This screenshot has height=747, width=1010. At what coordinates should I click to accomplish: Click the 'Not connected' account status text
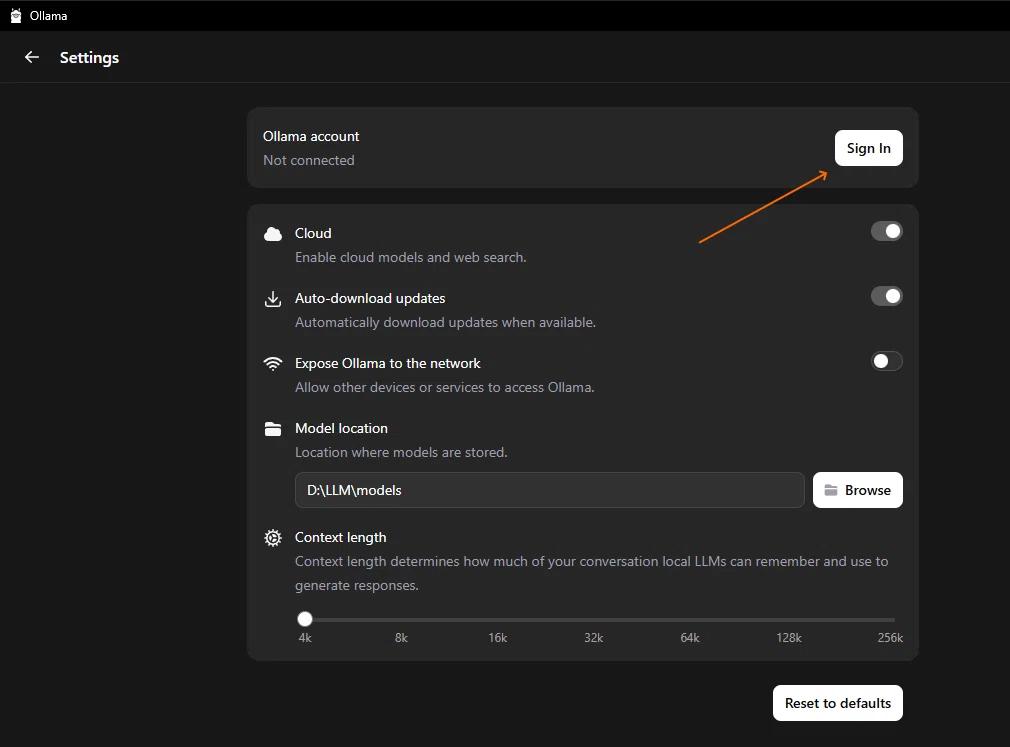pyautogui.click(x=309, y=160)
